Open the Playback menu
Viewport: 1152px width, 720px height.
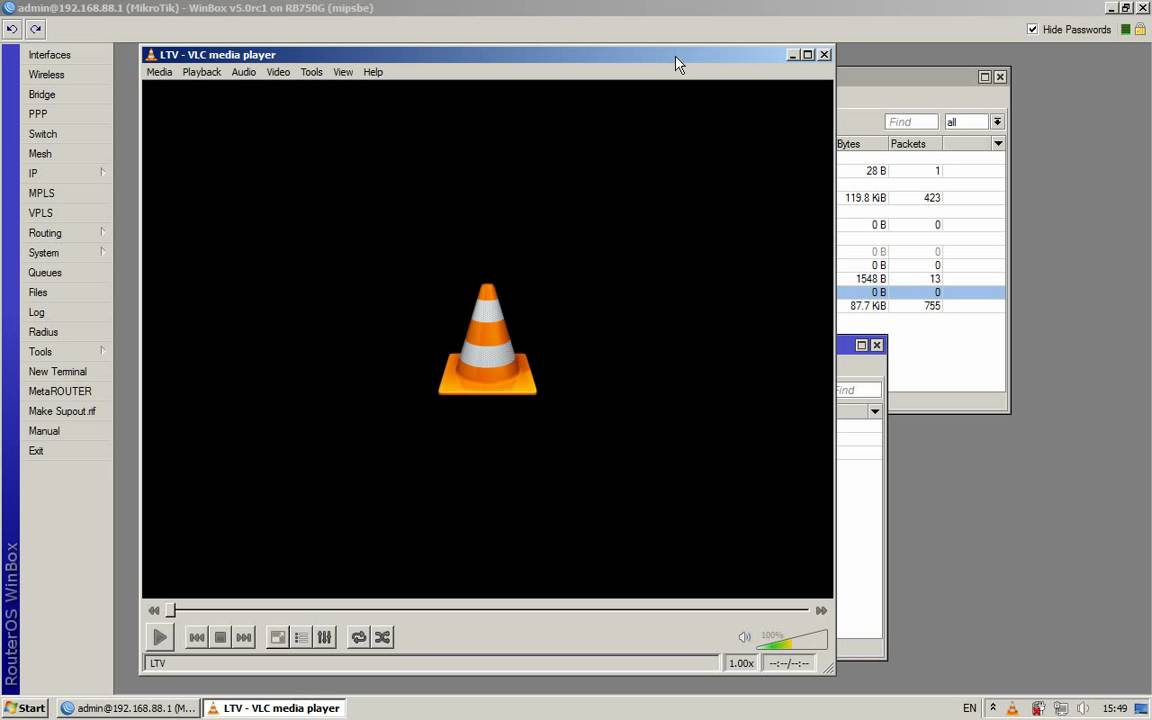pos(201,72)
